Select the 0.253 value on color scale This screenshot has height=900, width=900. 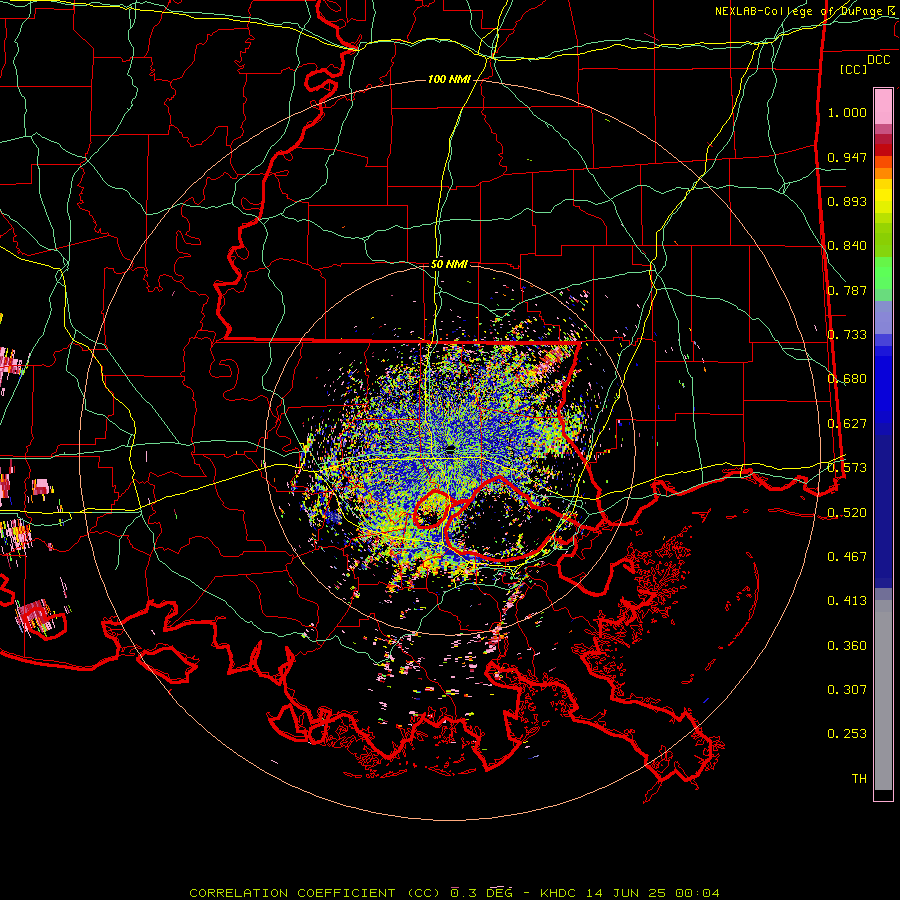tap(847, 734)
